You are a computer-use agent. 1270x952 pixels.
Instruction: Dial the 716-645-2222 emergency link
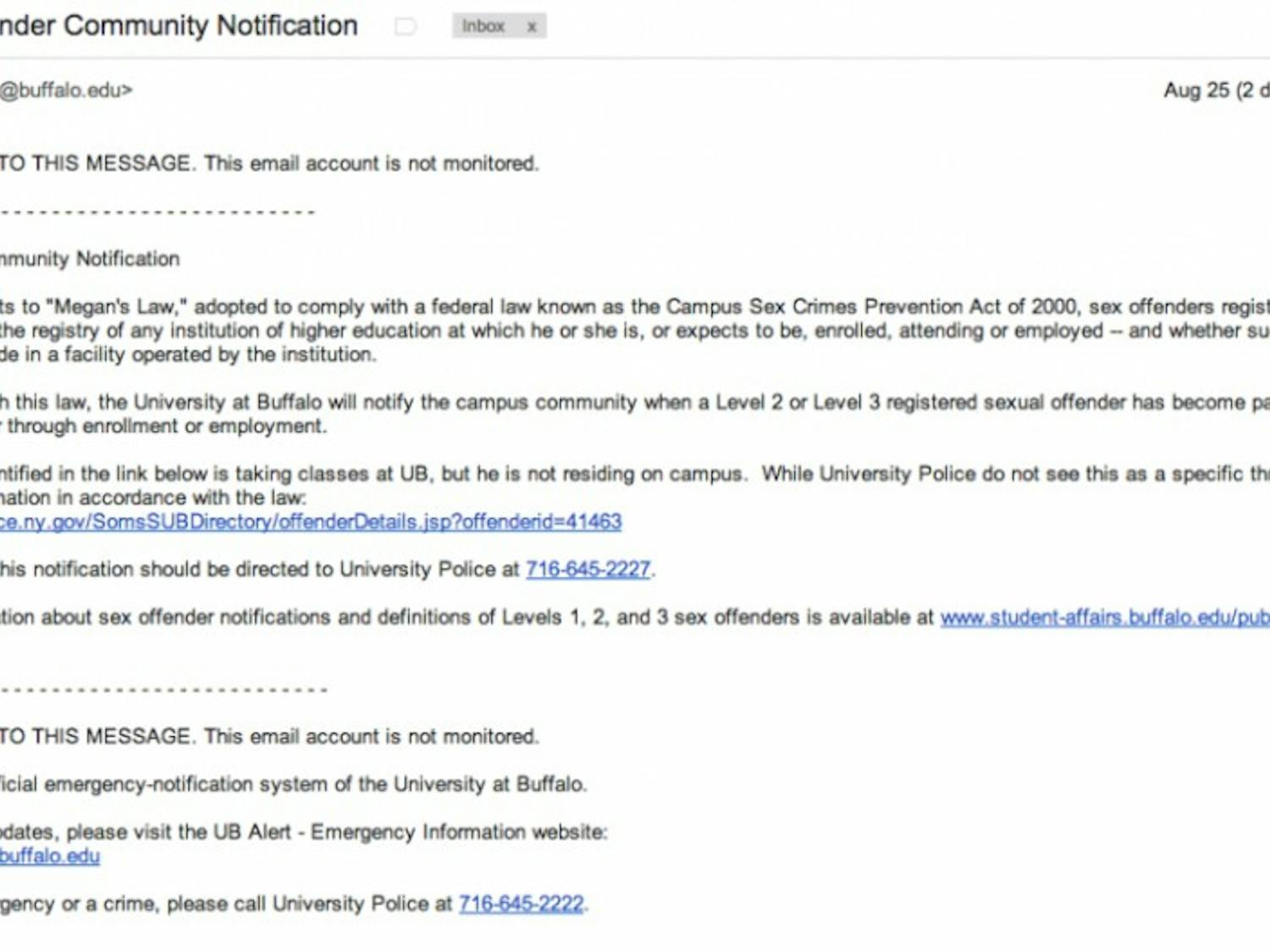pyautogui.click(x=521, y=902)
